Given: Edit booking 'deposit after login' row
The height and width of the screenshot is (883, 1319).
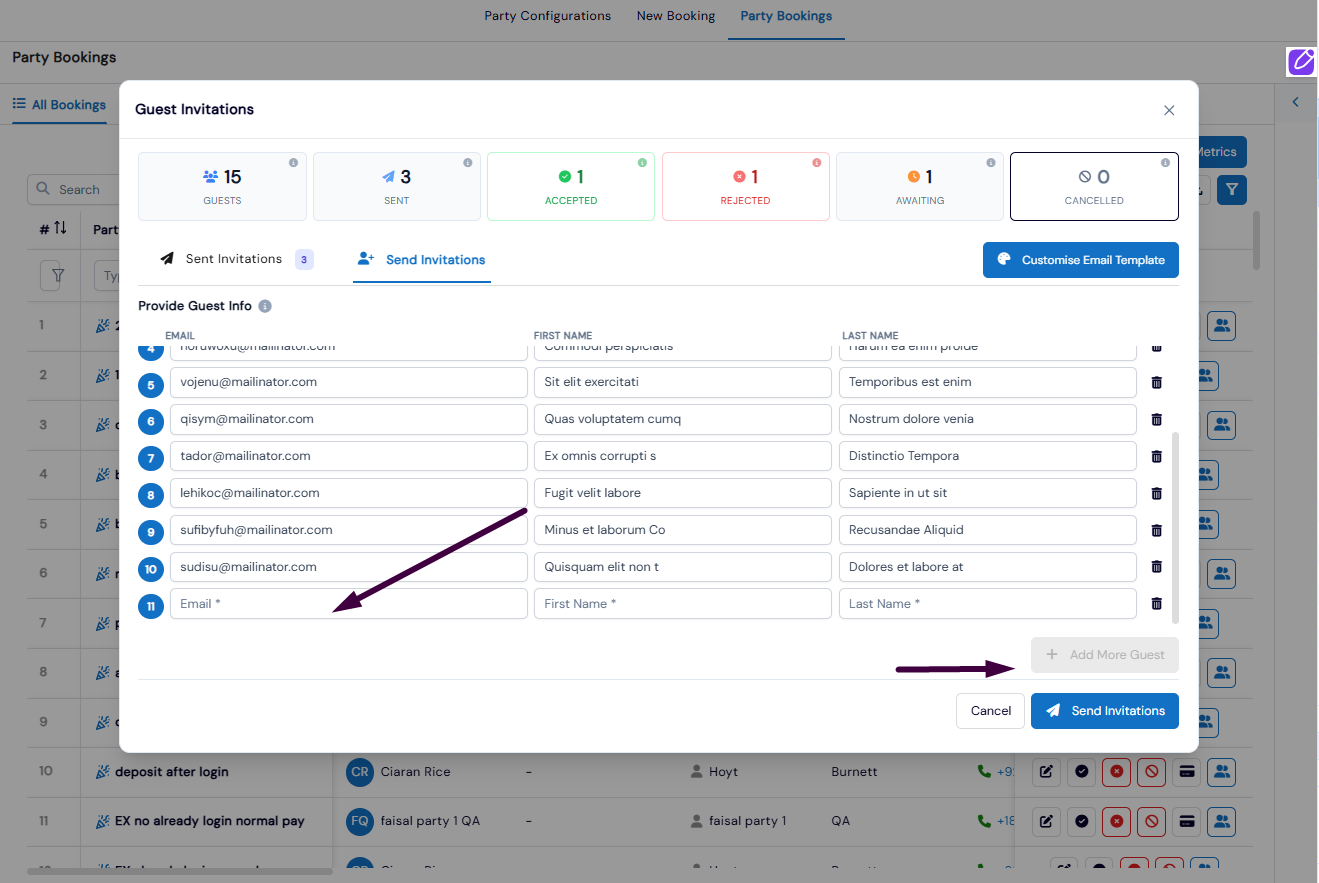Looking at the screenshot, I should point(1046,772).
